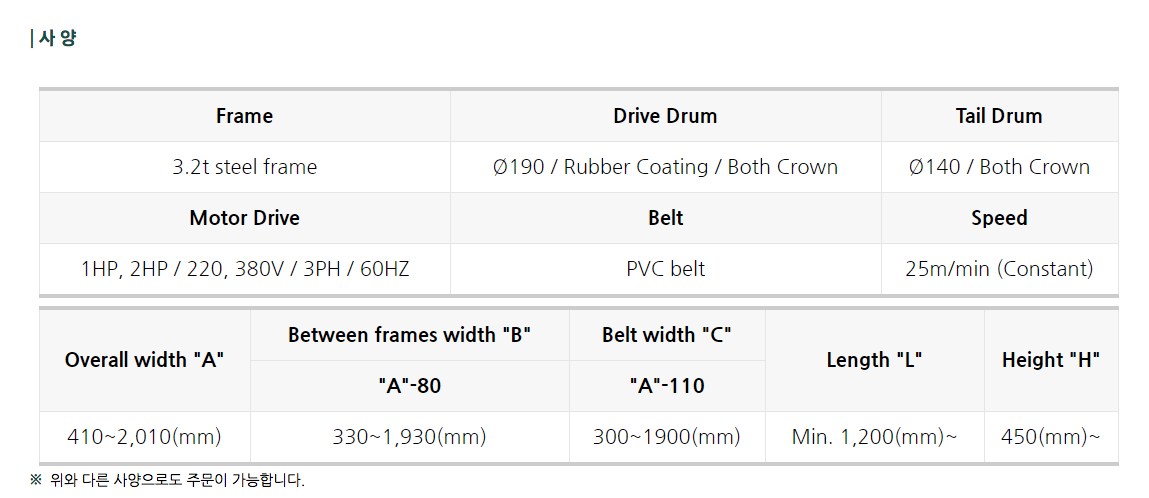1149x498 pixels.
Task: Select the "A"-110 belt width formula cell
Action: click(x=667, y=385)
